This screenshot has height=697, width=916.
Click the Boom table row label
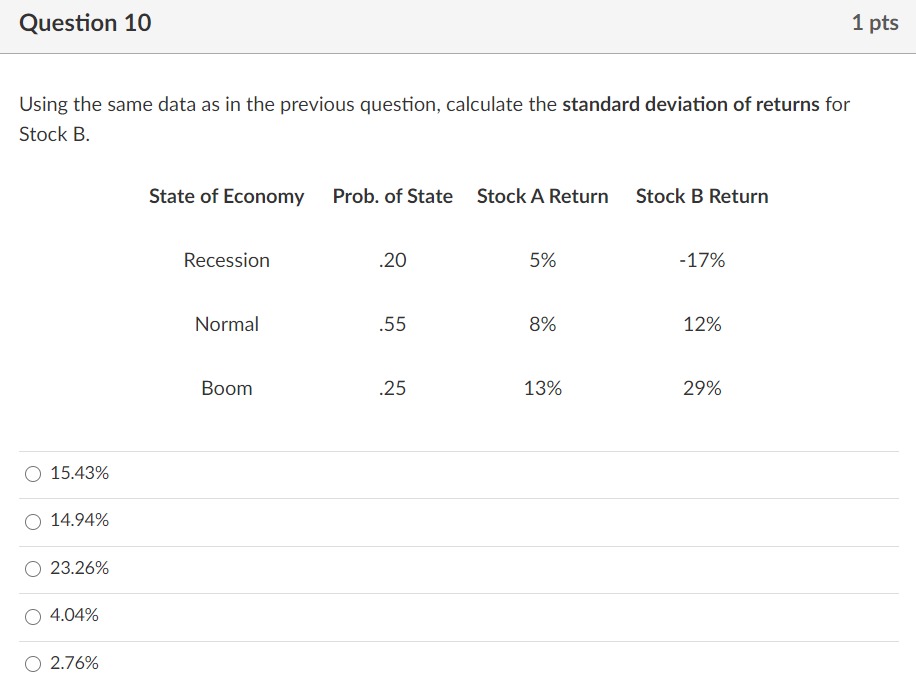[x=226, y=388]
